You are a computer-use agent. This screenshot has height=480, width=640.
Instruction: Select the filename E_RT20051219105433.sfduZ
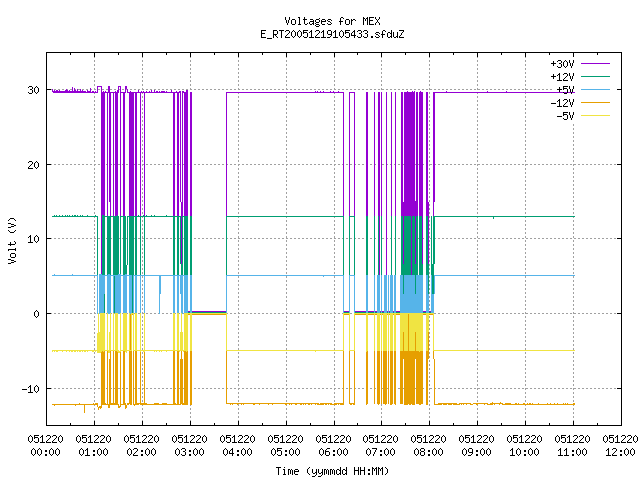tap(332, 34)
